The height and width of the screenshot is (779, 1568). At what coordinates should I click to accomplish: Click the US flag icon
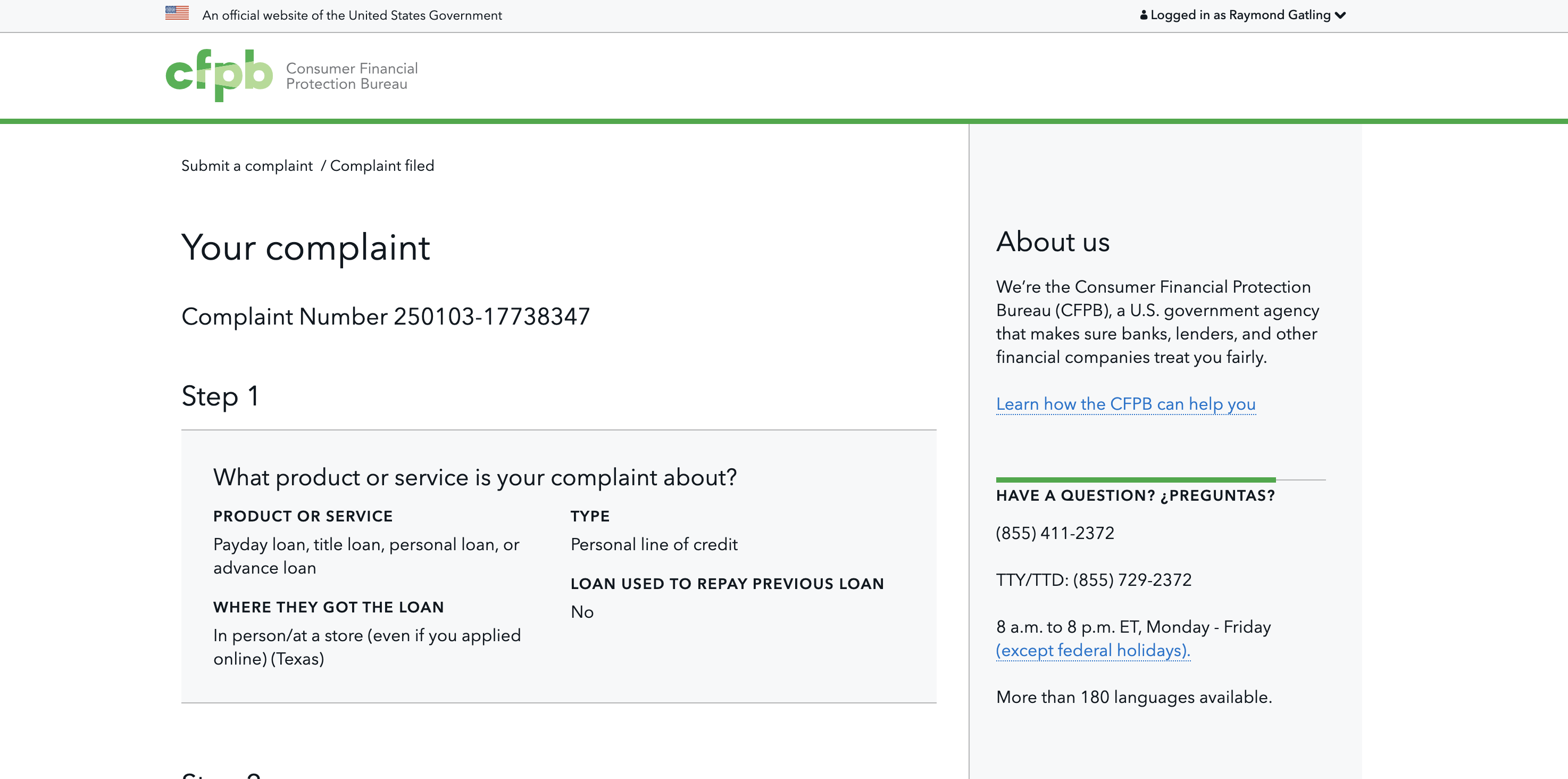click(x=177, y=13)
